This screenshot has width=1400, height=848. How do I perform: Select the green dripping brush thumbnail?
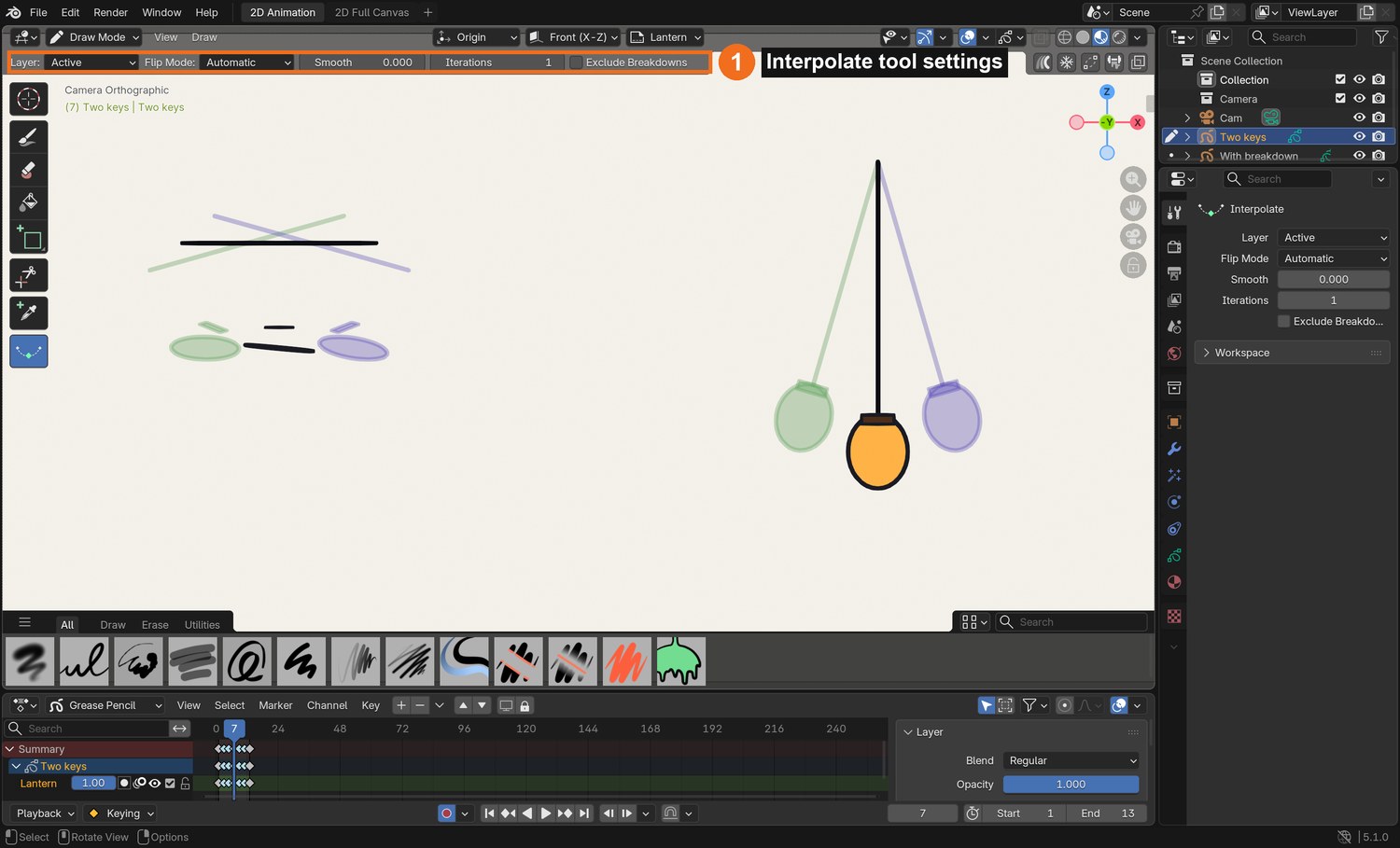[680, 661]
